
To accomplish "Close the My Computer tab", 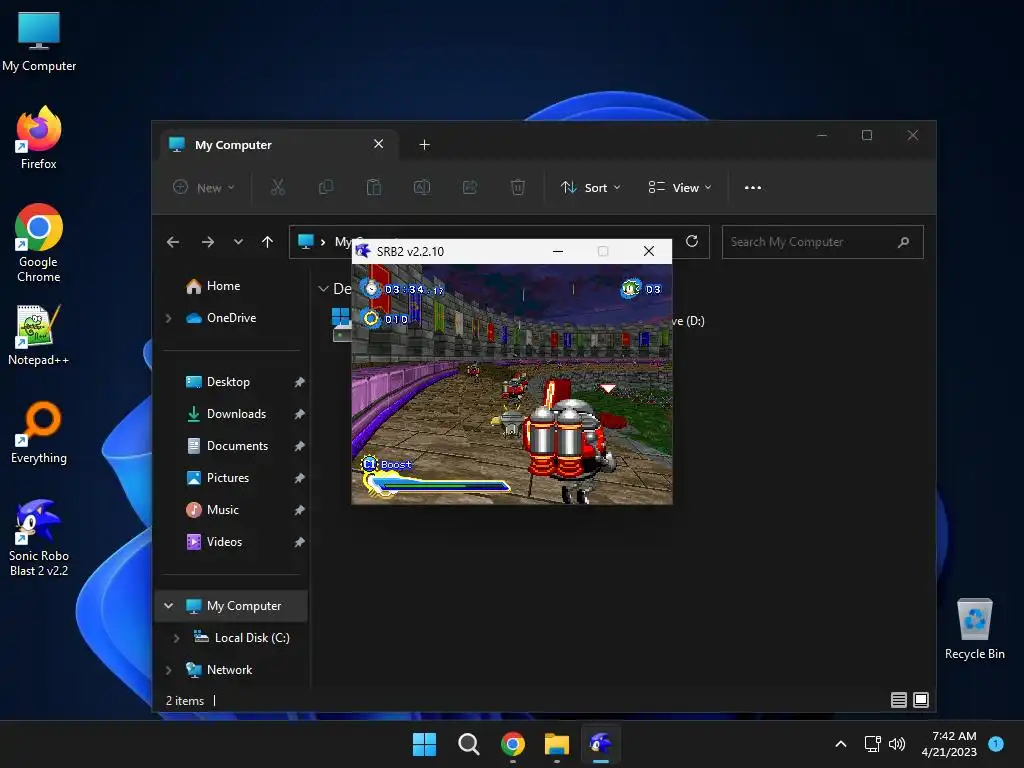I will coord(378,144).
